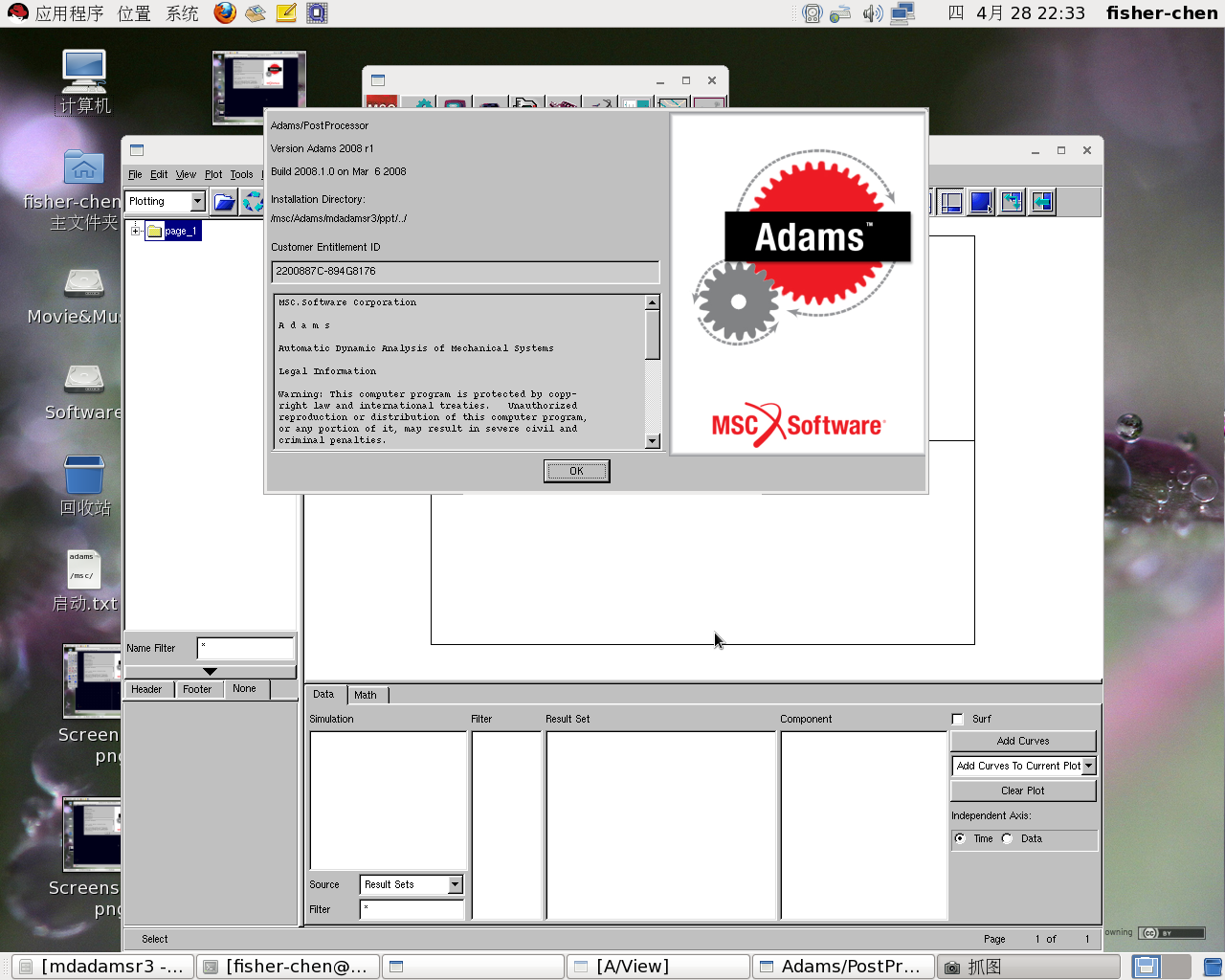Expand the page_1 tree node
1225x980 pixels.
click(136, 231)
